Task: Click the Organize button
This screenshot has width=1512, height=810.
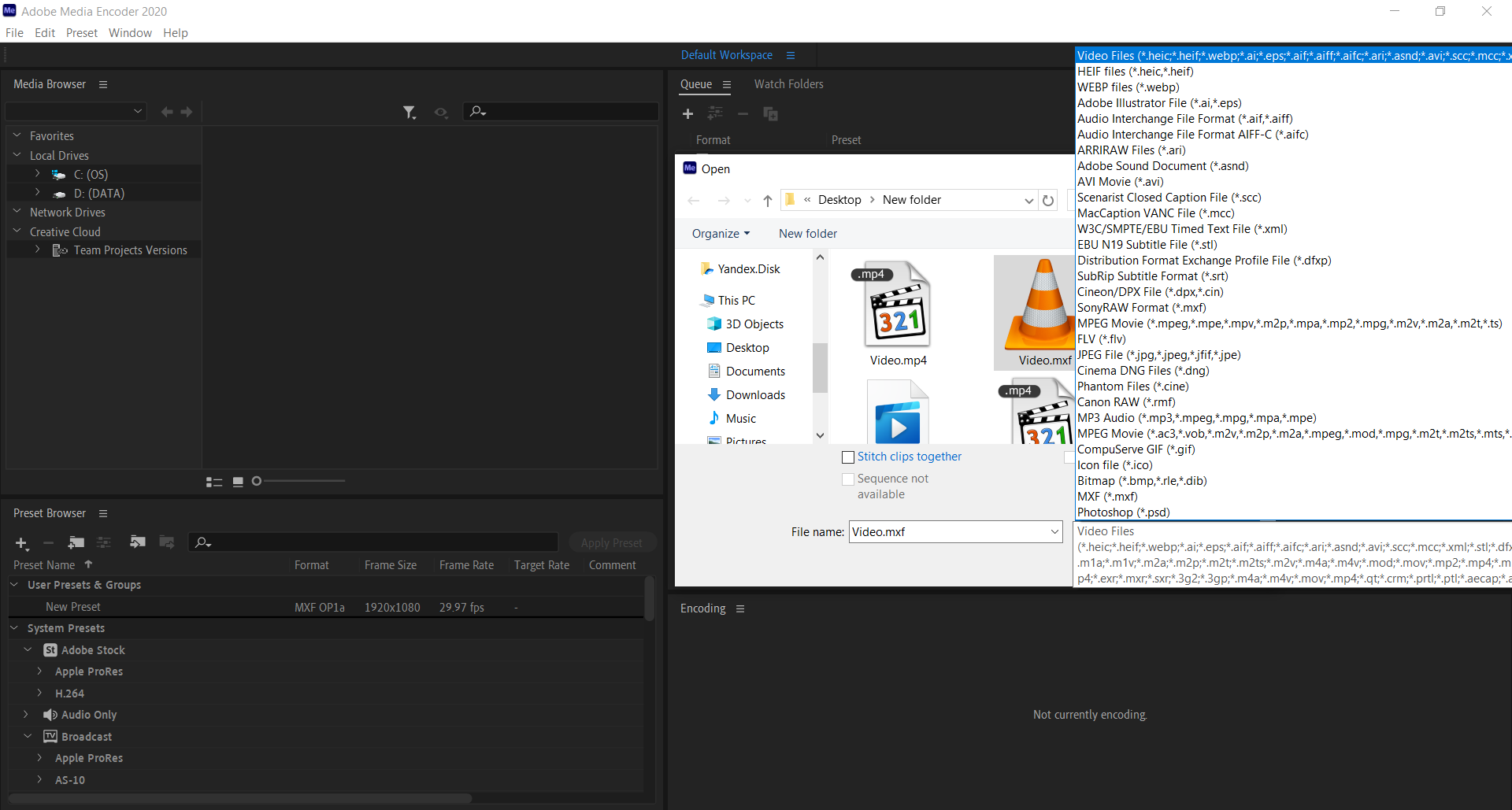Action: click(721, 234)
